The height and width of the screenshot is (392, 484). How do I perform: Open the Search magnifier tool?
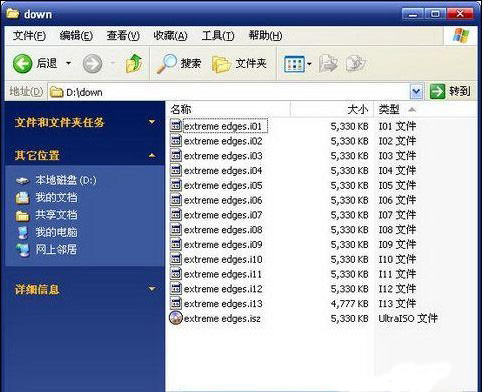(x=179, y=63)
